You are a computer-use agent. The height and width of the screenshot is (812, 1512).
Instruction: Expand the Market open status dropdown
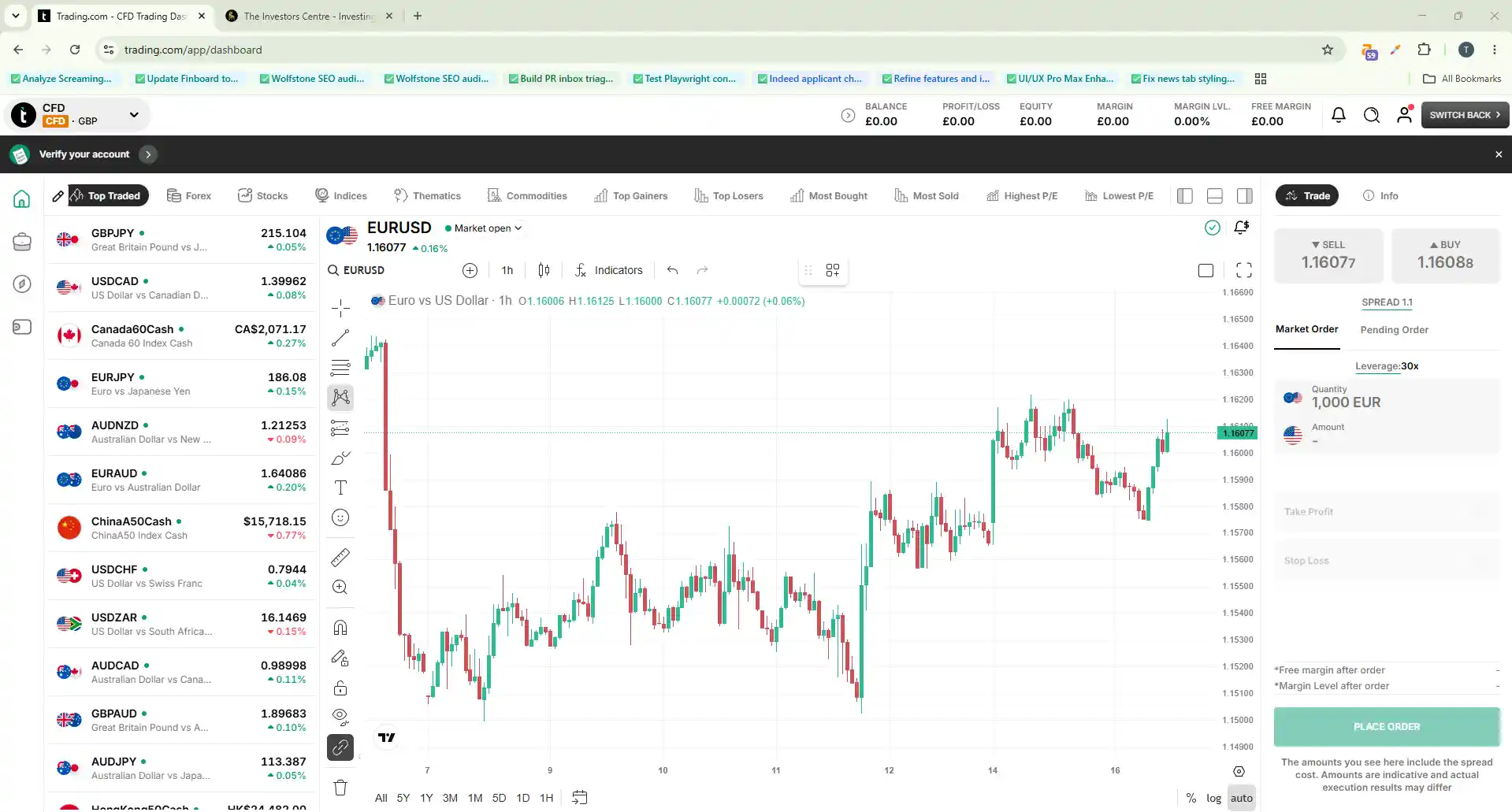[x=483, y=228]
